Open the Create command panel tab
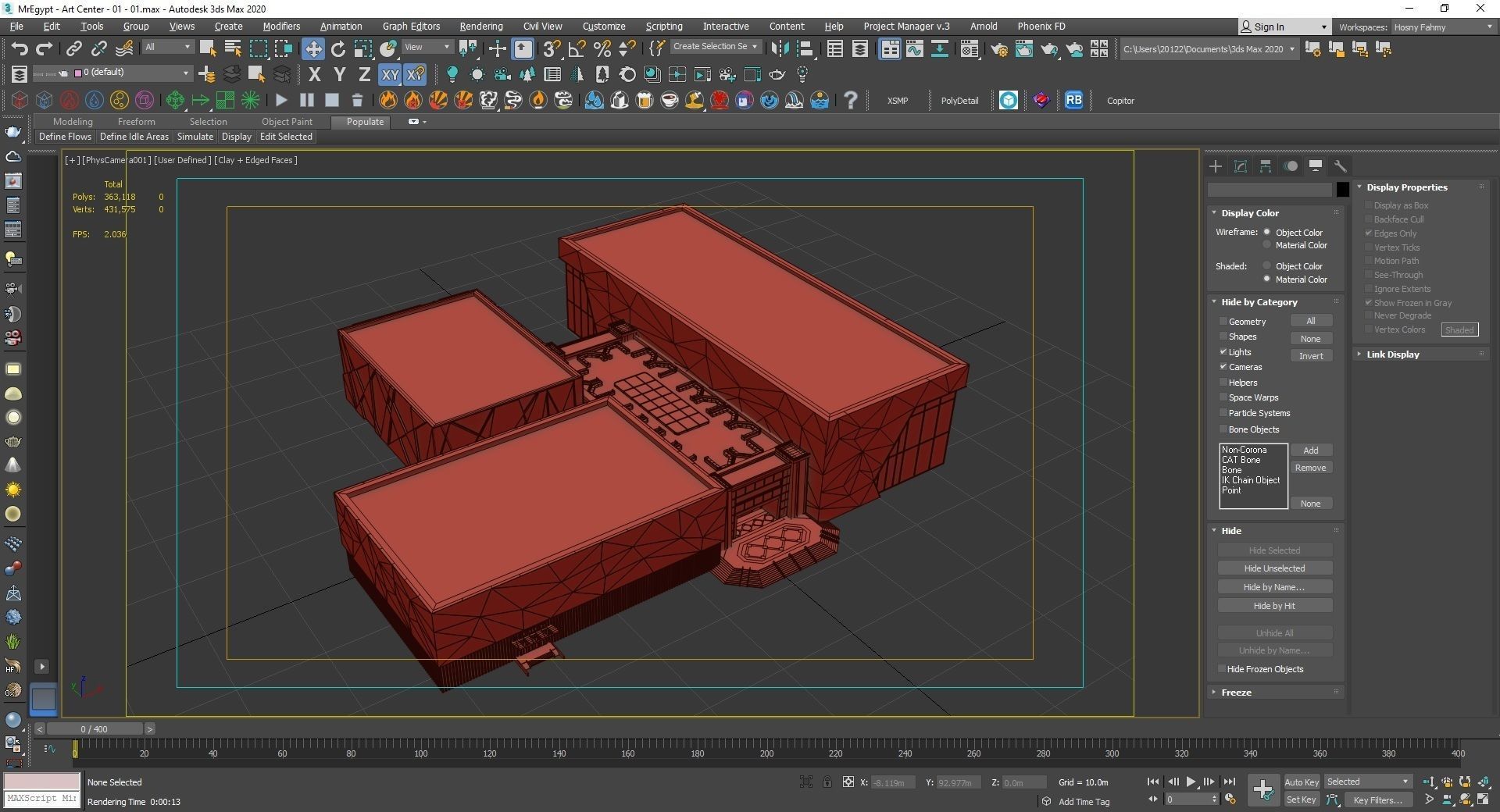 tap(1216, 166)
